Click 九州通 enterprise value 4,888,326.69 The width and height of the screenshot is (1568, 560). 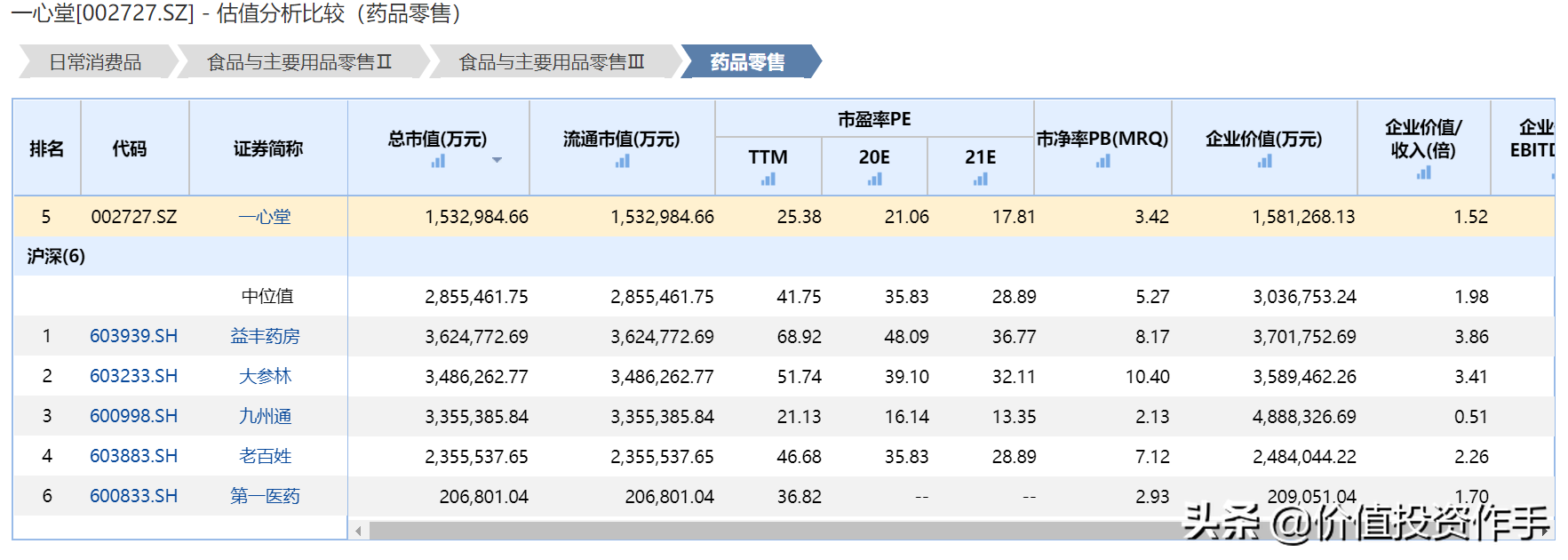point(1304,417)
